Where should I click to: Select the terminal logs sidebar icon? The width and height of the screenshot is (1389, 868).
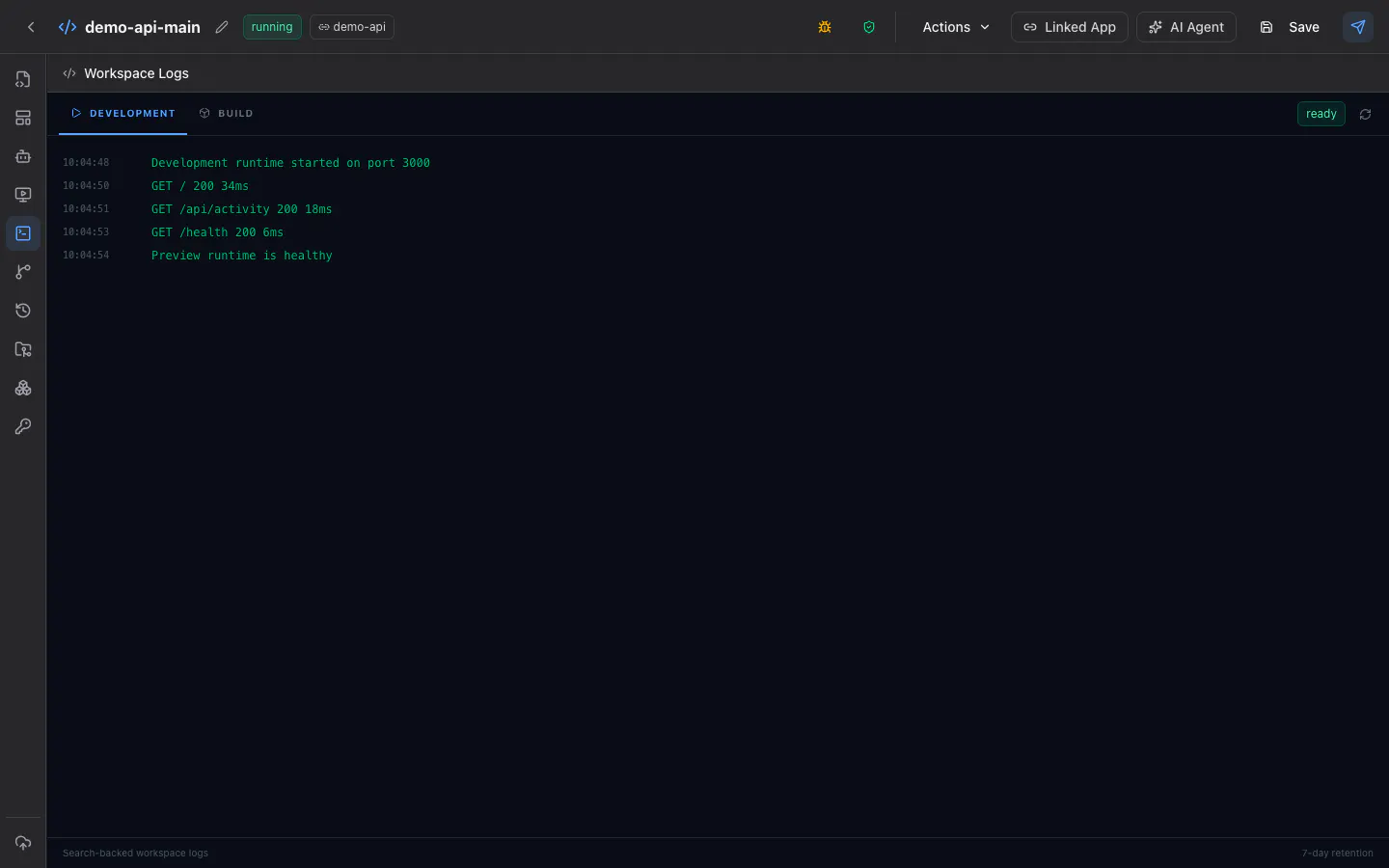pyautogui.click(x=23, y=233)
